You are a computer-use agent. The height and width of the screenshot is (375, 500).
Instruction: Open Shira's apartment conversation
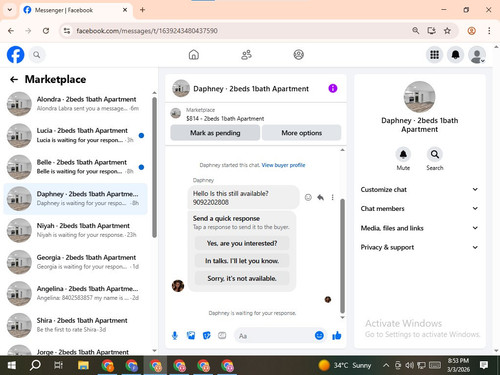point(76,325)
